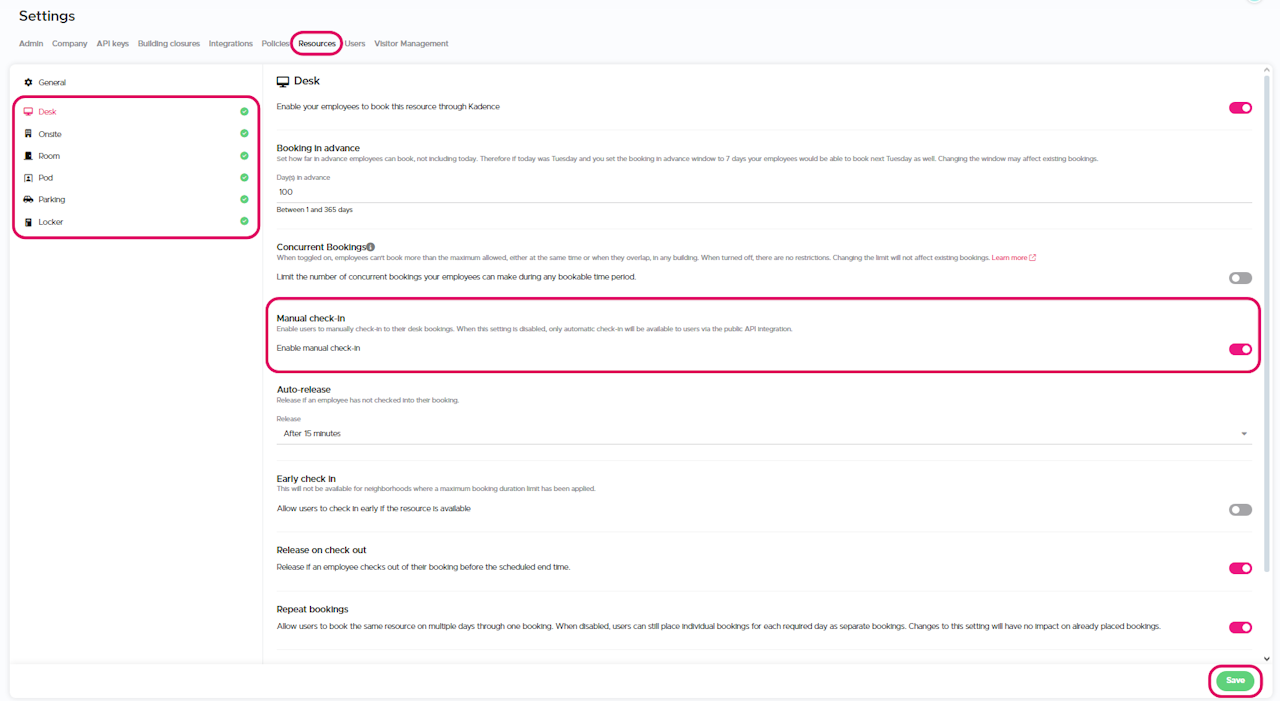1280x701 pixels.
Task: Open the Users tab
Action: tap(355, 44)
